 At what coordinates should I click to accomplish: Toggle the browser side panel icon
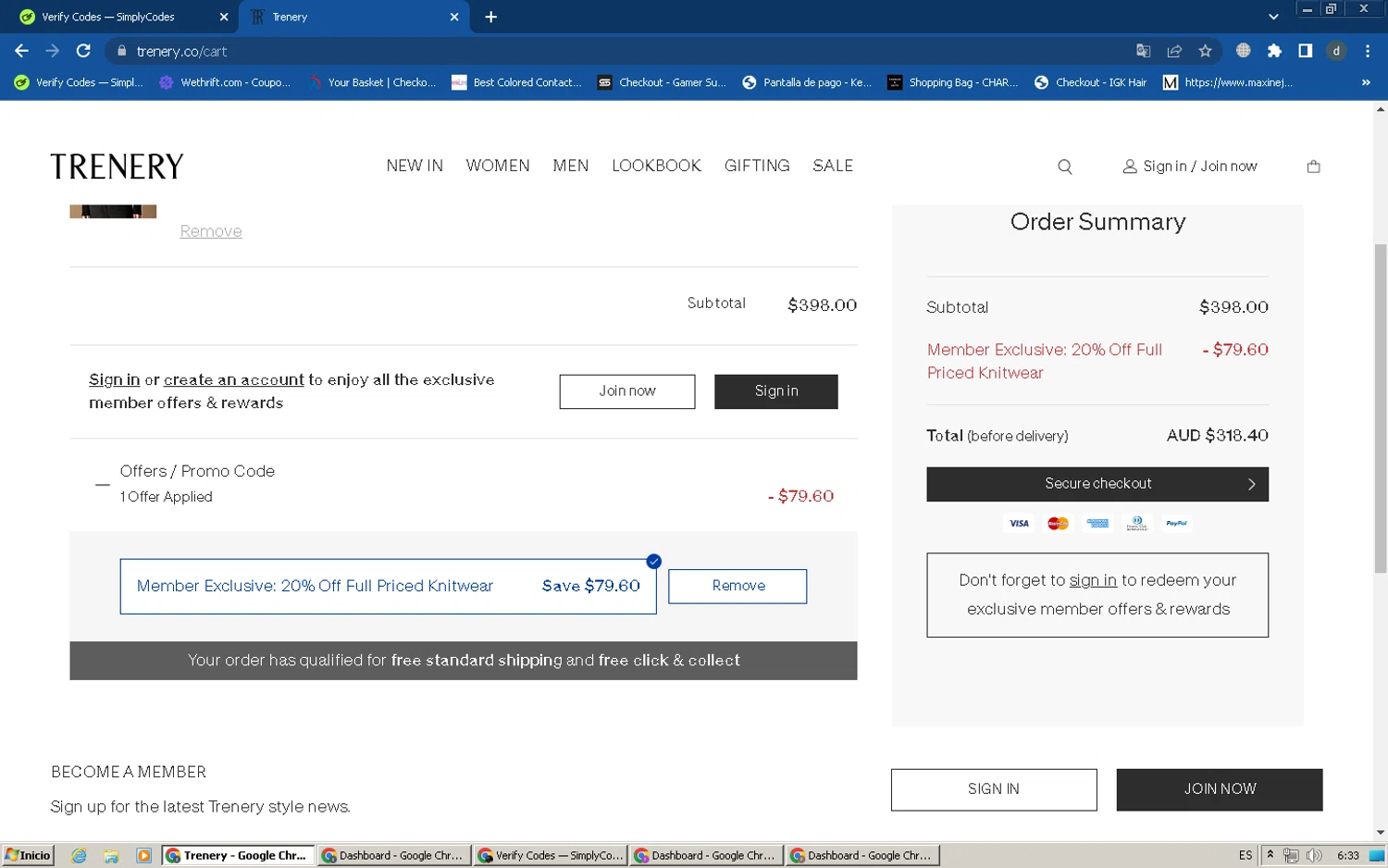point(1305,51)
